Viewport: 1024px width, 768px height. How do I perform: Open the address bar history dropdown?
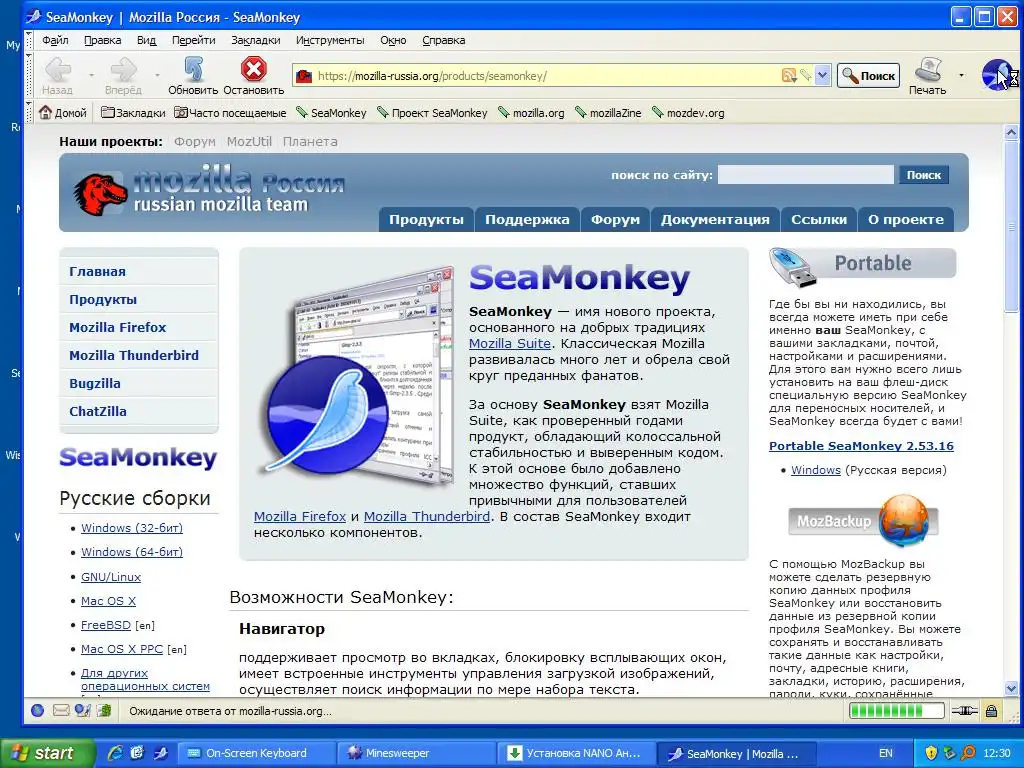coord(822,76)
